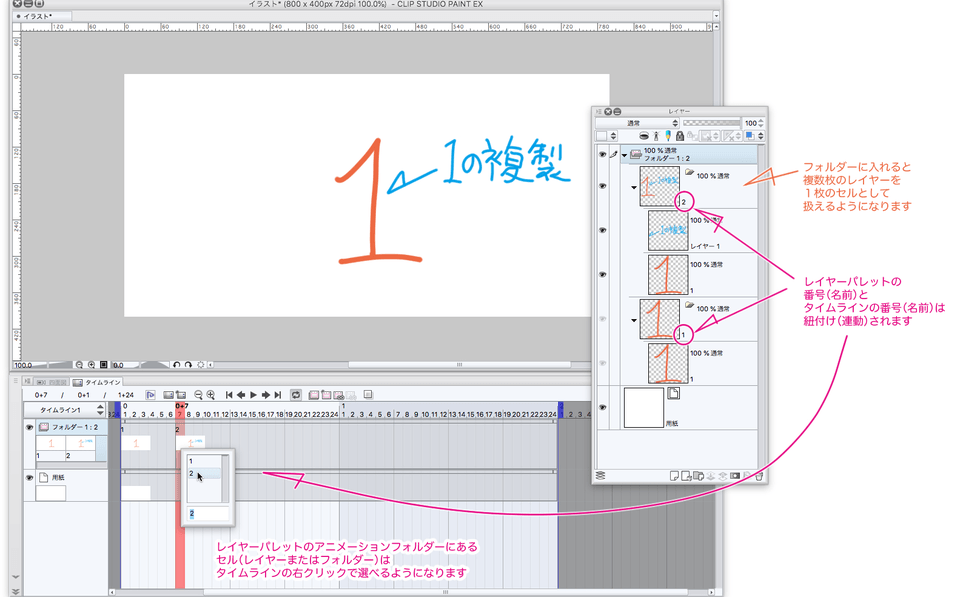Click the layer opacity slider bar
The width and height of the screenshot is (960, 597).
click(x=709, y=123)
